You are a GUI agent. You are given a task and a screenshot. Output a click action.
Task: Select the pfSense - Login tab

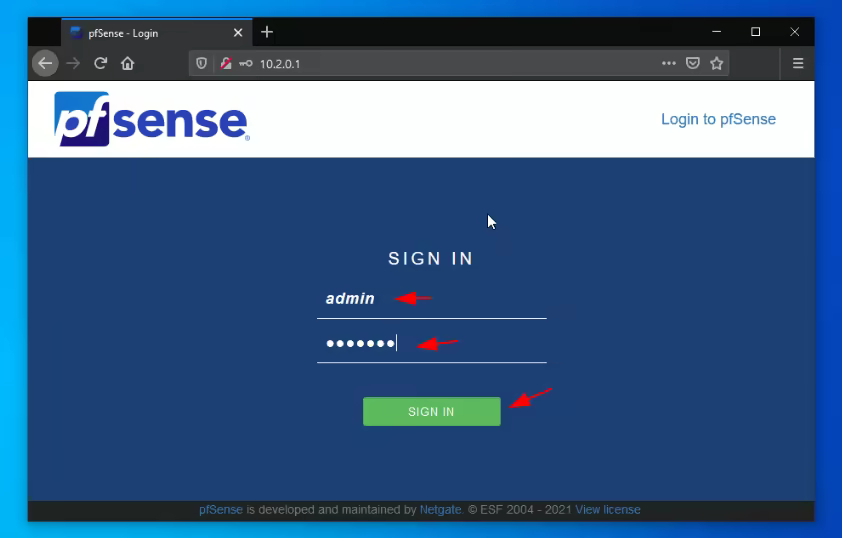pyautogui.click(x=156, y=32)
